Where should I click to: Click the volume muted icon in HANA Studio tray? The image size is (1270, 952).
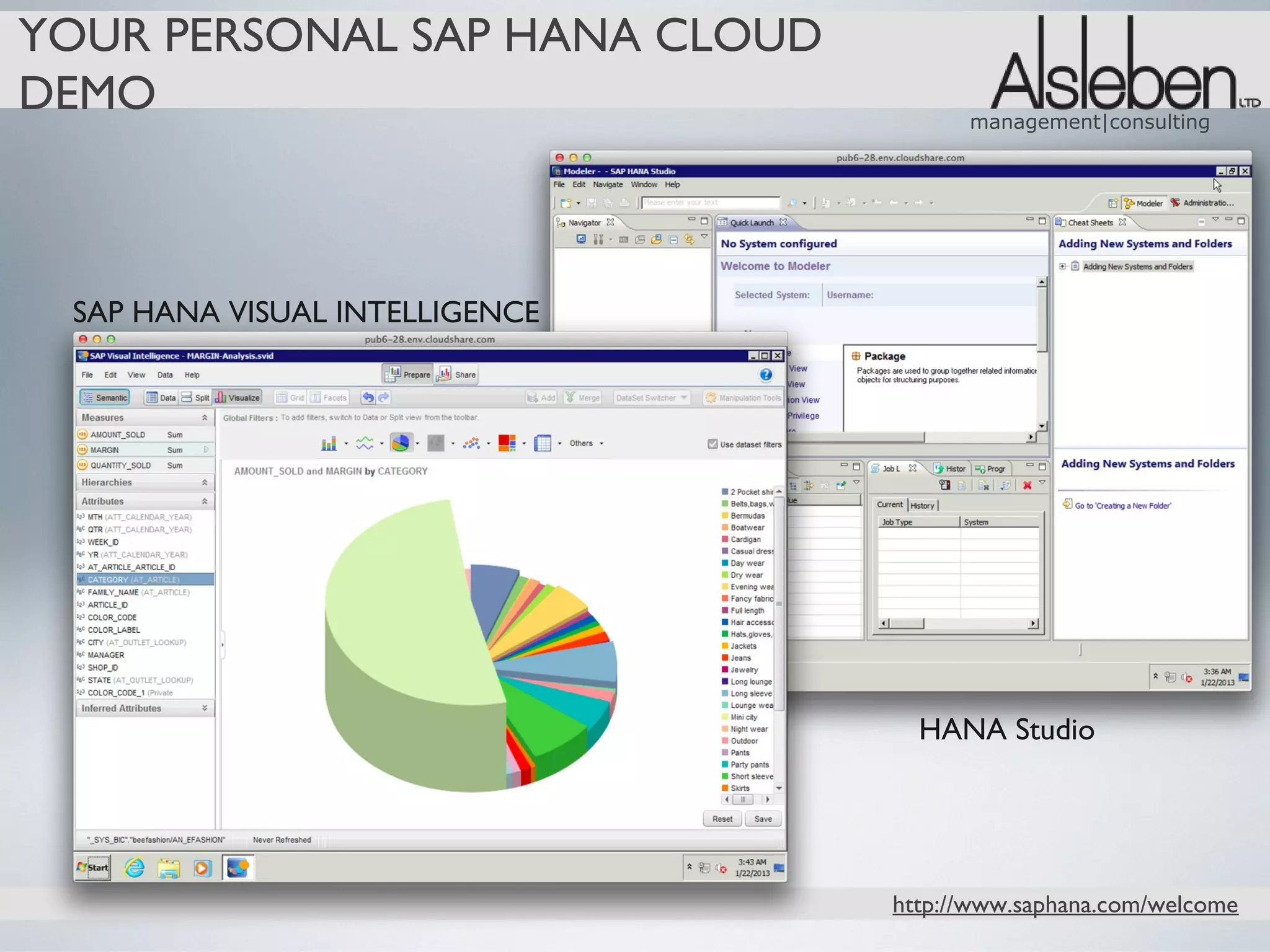tap(1187, 677)
